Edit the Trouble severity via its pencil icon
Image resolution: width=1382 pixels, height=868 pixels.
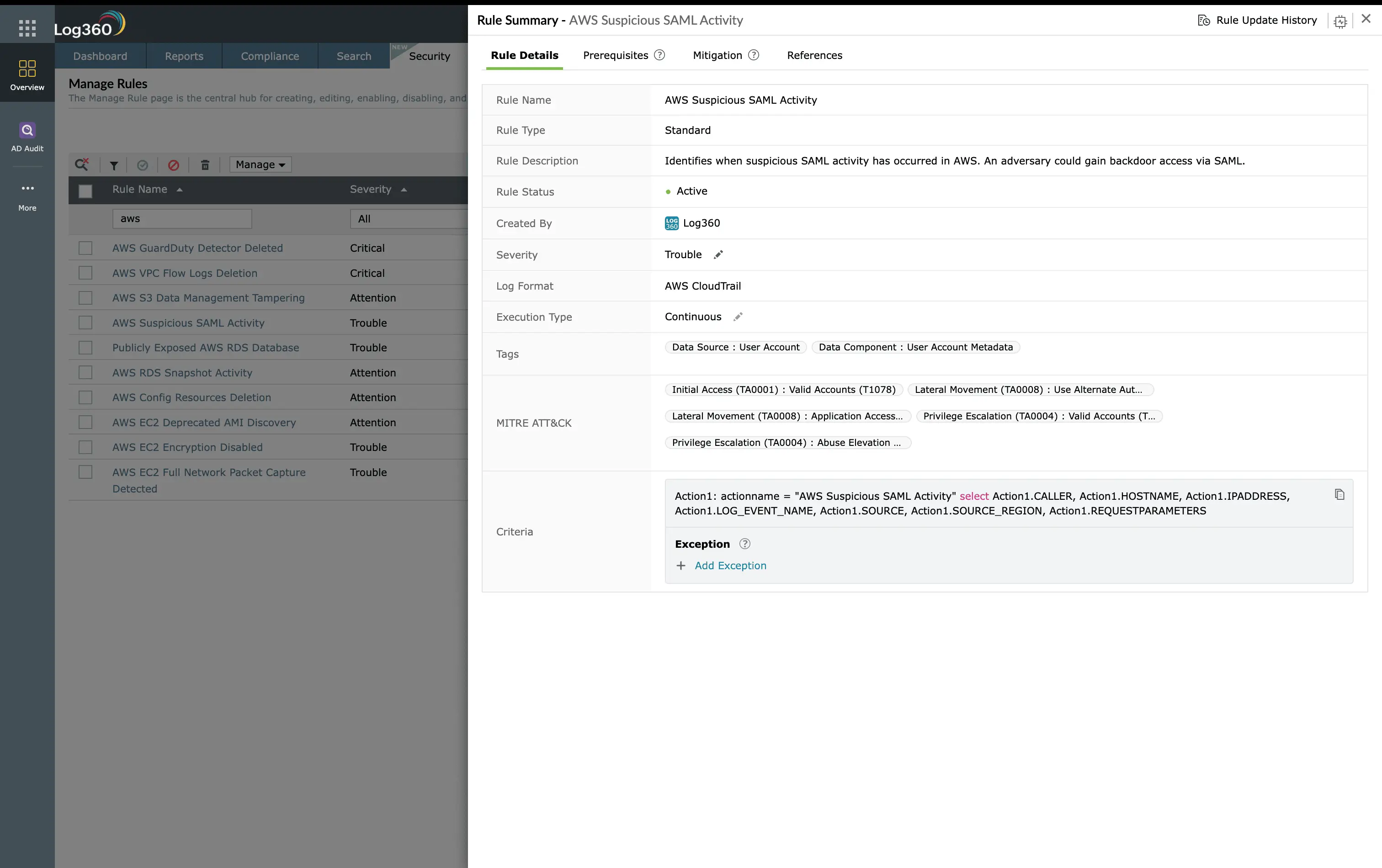pos(718,254)
